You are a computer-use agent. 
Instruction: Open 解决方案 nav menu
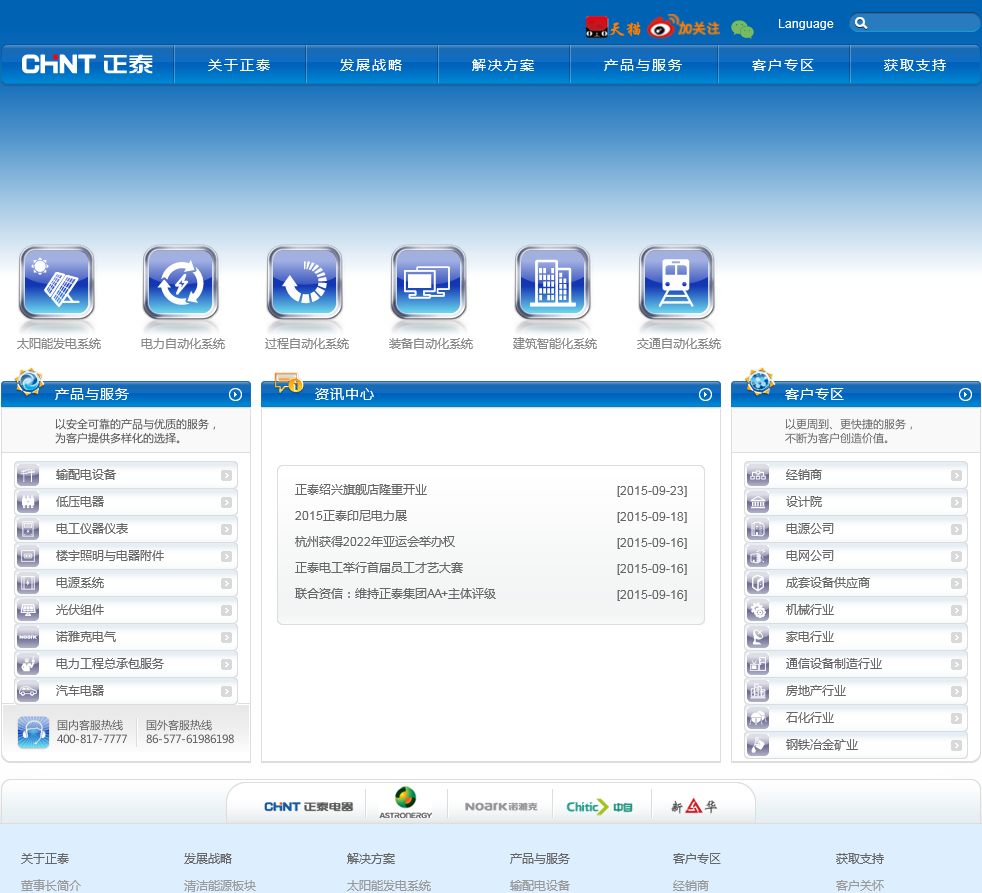(504, 65)
